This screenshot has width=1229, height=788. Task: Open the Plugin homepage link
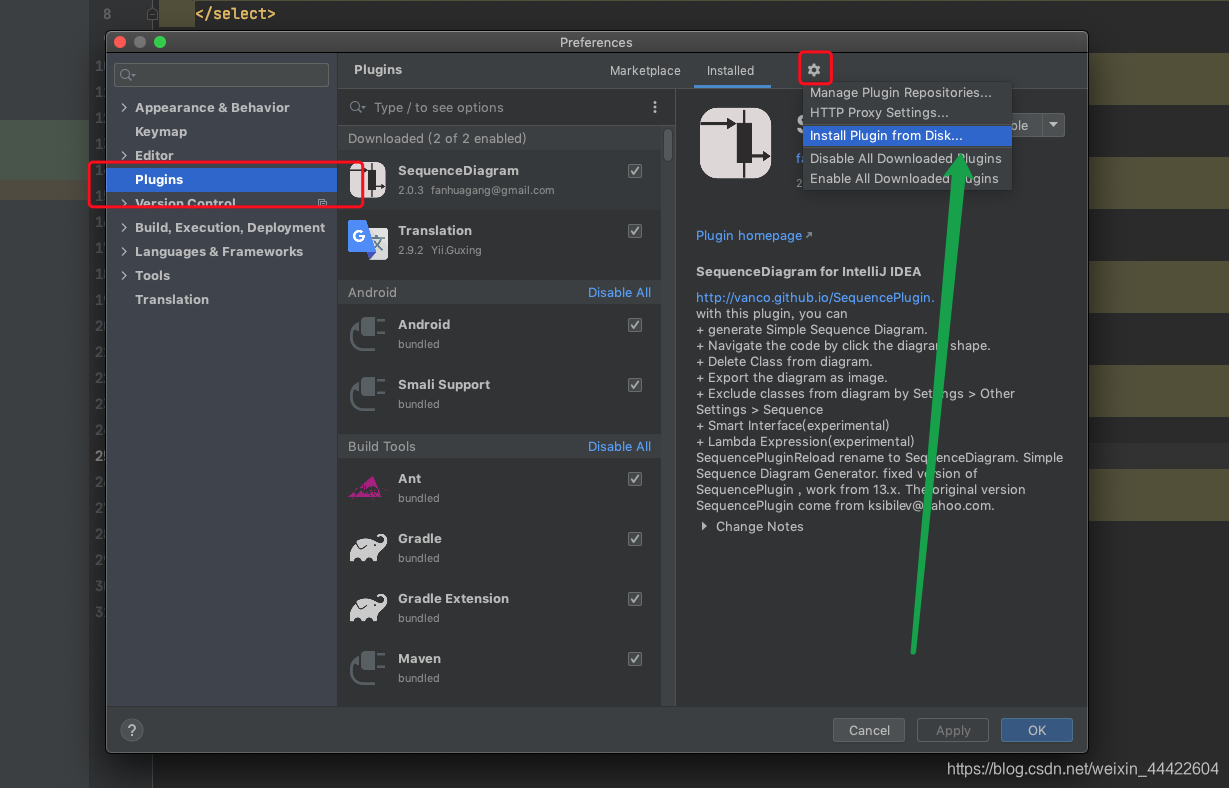(x=754, y=235)
